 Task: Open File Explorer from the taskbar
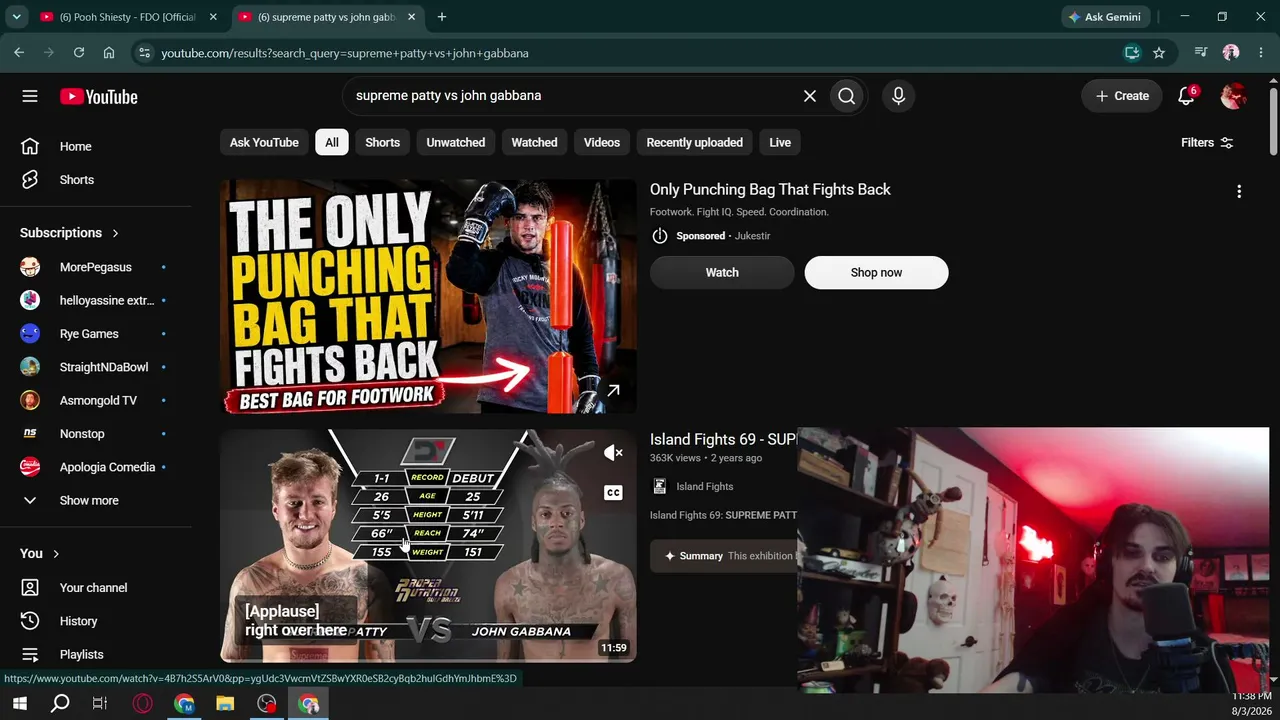[x=225, y=704]
